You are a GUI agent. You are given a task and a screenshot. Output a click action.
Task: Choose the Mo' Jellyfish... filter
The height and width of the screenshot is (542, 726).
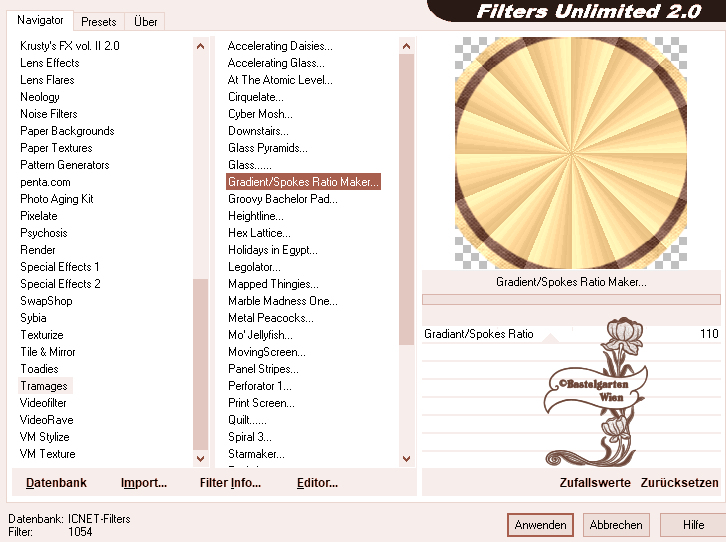coord(260,335)
